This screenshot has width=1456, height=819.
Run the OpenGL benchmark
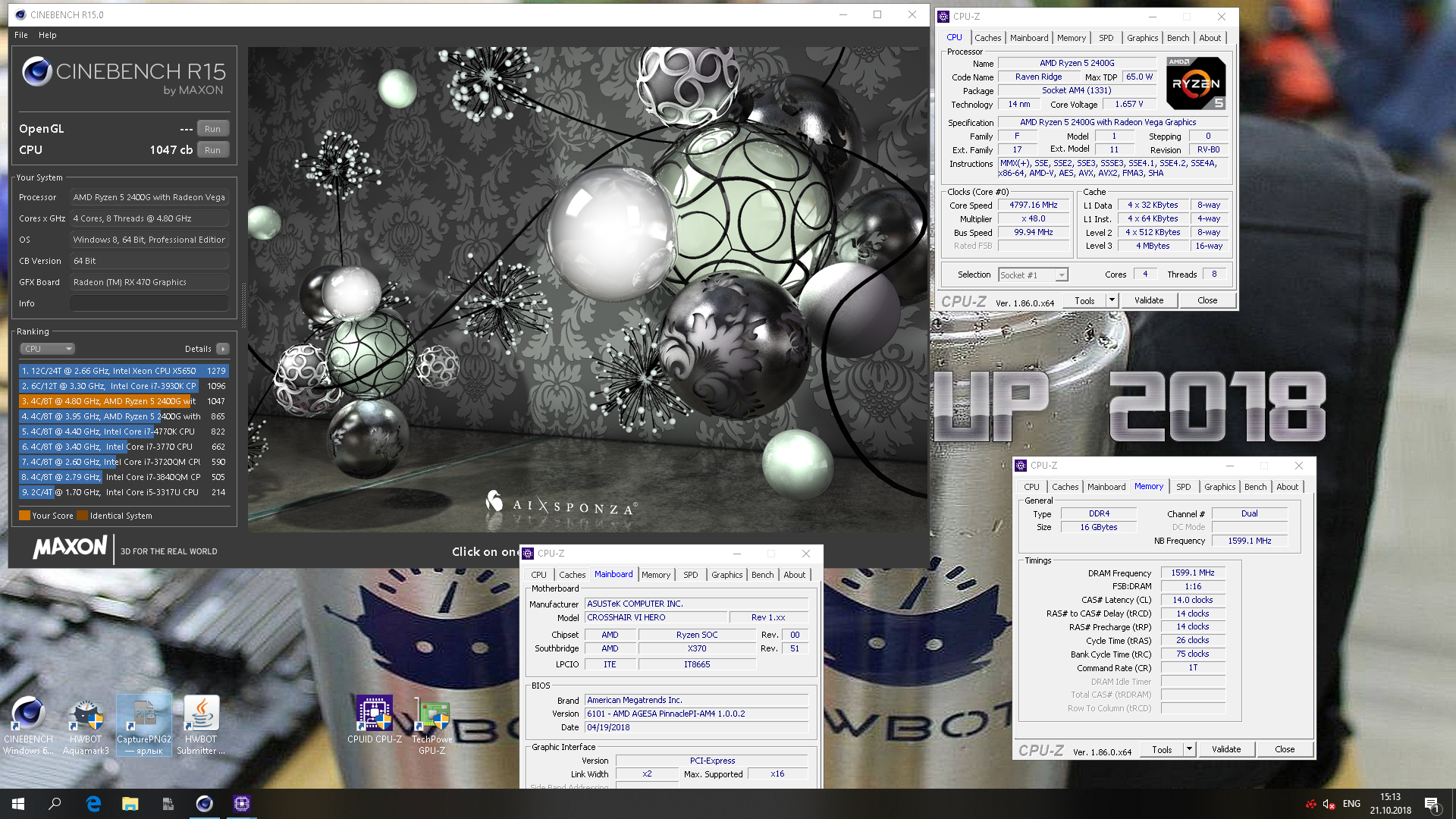212,129
